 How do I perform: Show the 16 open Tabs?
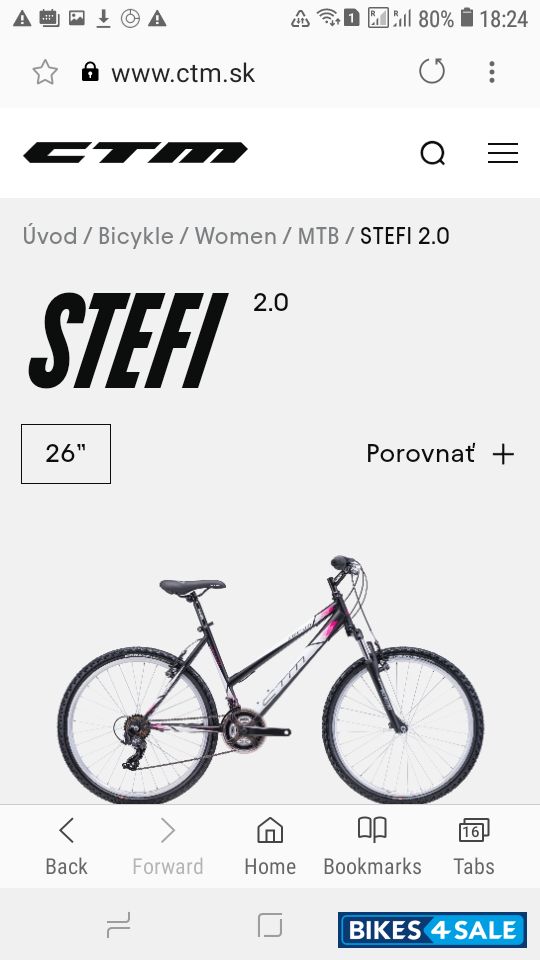tap(474, 847)
